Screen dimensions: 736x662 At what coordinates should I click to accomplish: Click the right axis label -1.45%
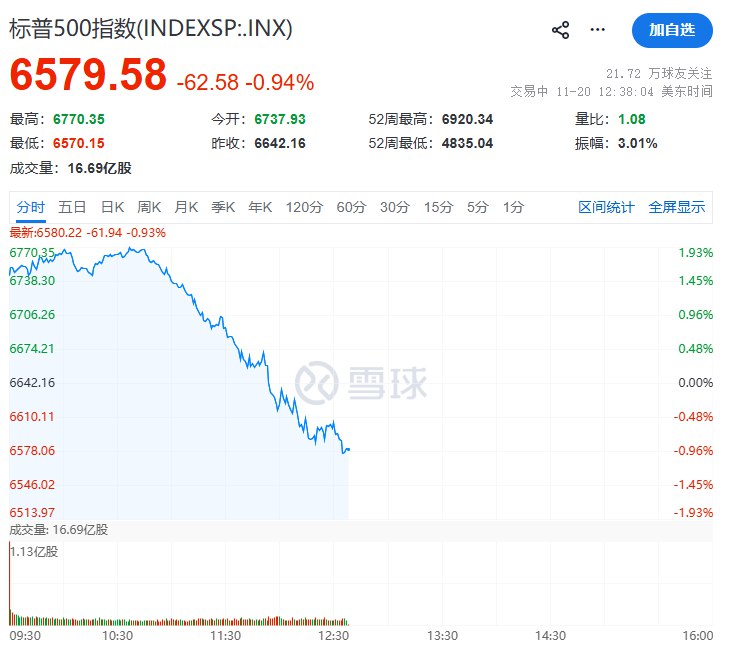(693, 485)
